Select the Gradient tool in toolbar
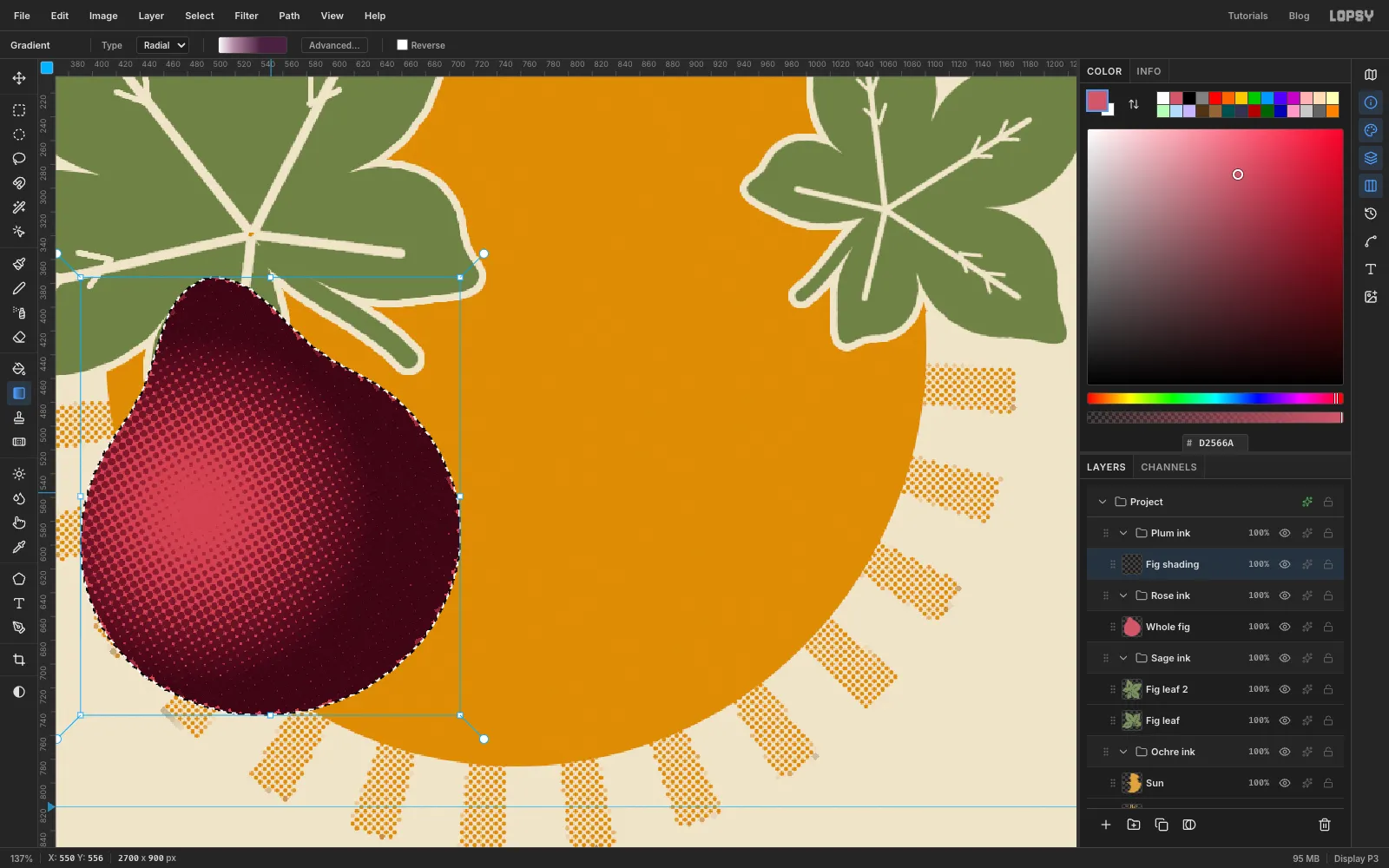 click(19, 393)
